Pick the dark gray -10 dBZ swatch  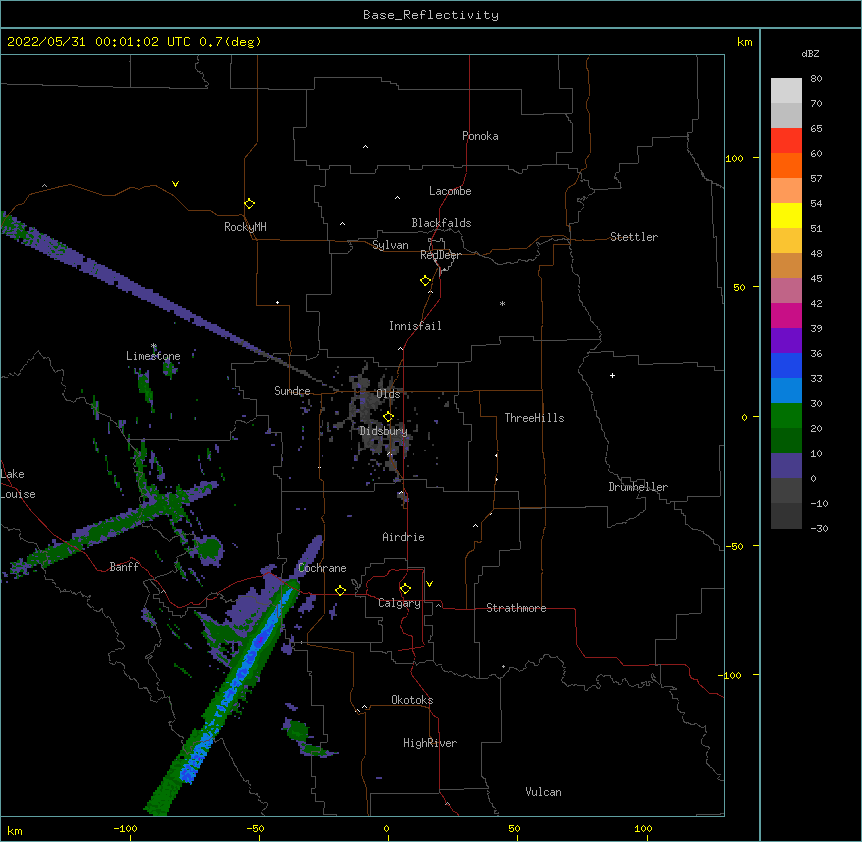pyautogui.click(x=786, y=516)
